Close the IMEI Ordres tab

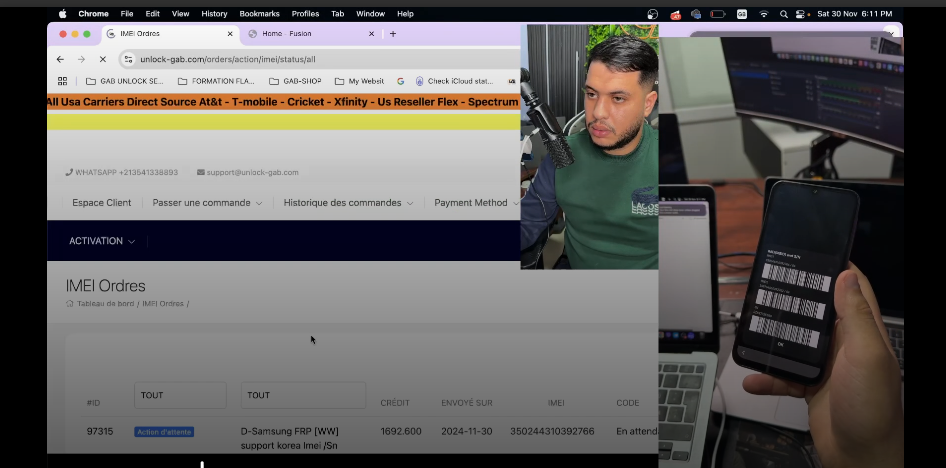(230, 34)
